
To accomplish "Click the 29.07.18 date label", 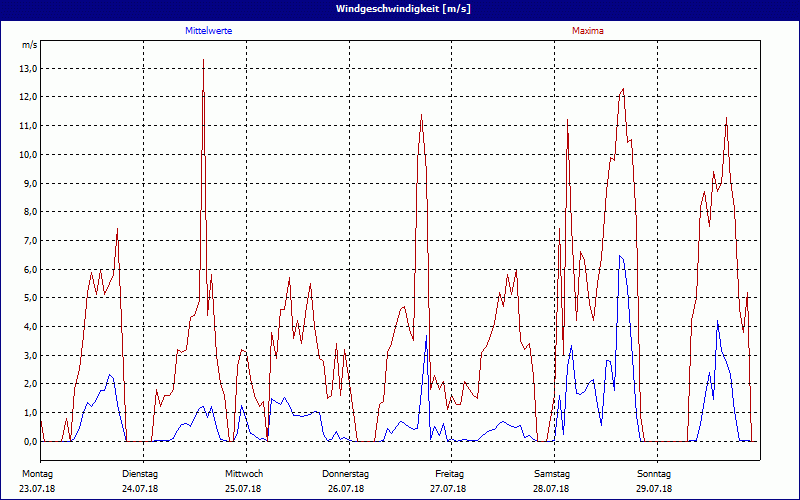I will pos(654,489).
